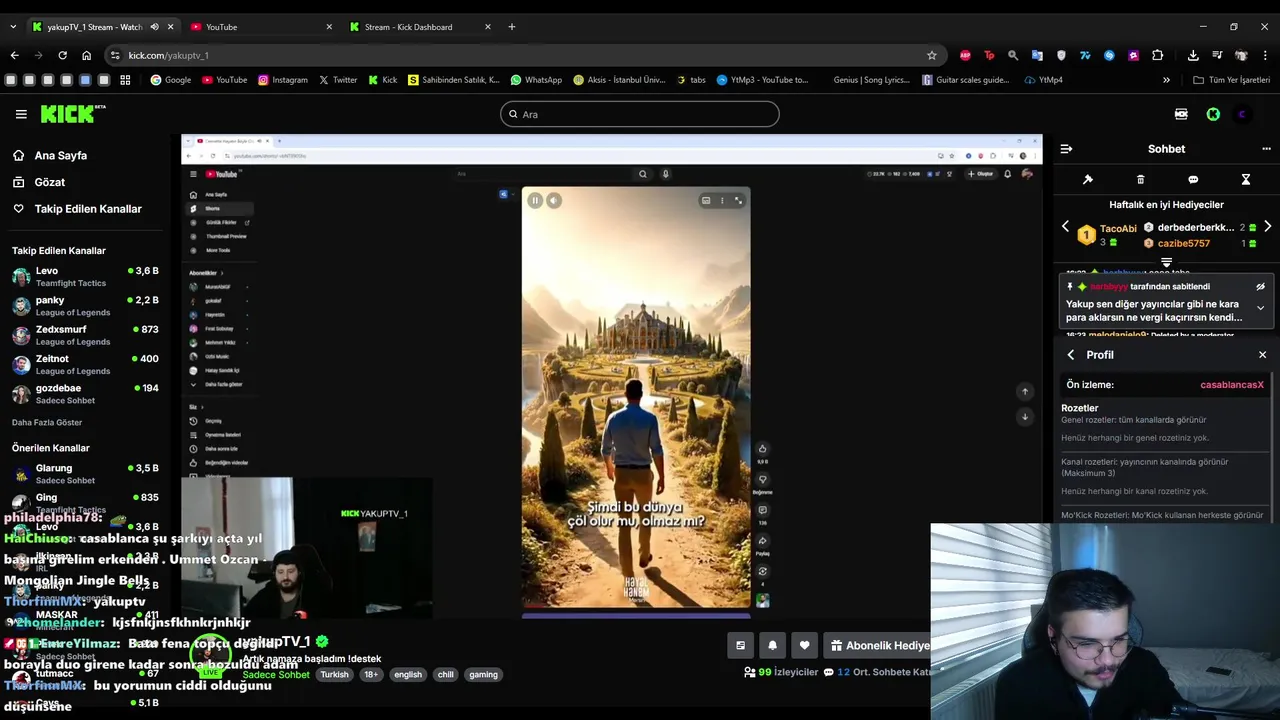The image size is (1280, 720).
Task: Collapse the Sohbet chat panel
Action: point(1066,149)
